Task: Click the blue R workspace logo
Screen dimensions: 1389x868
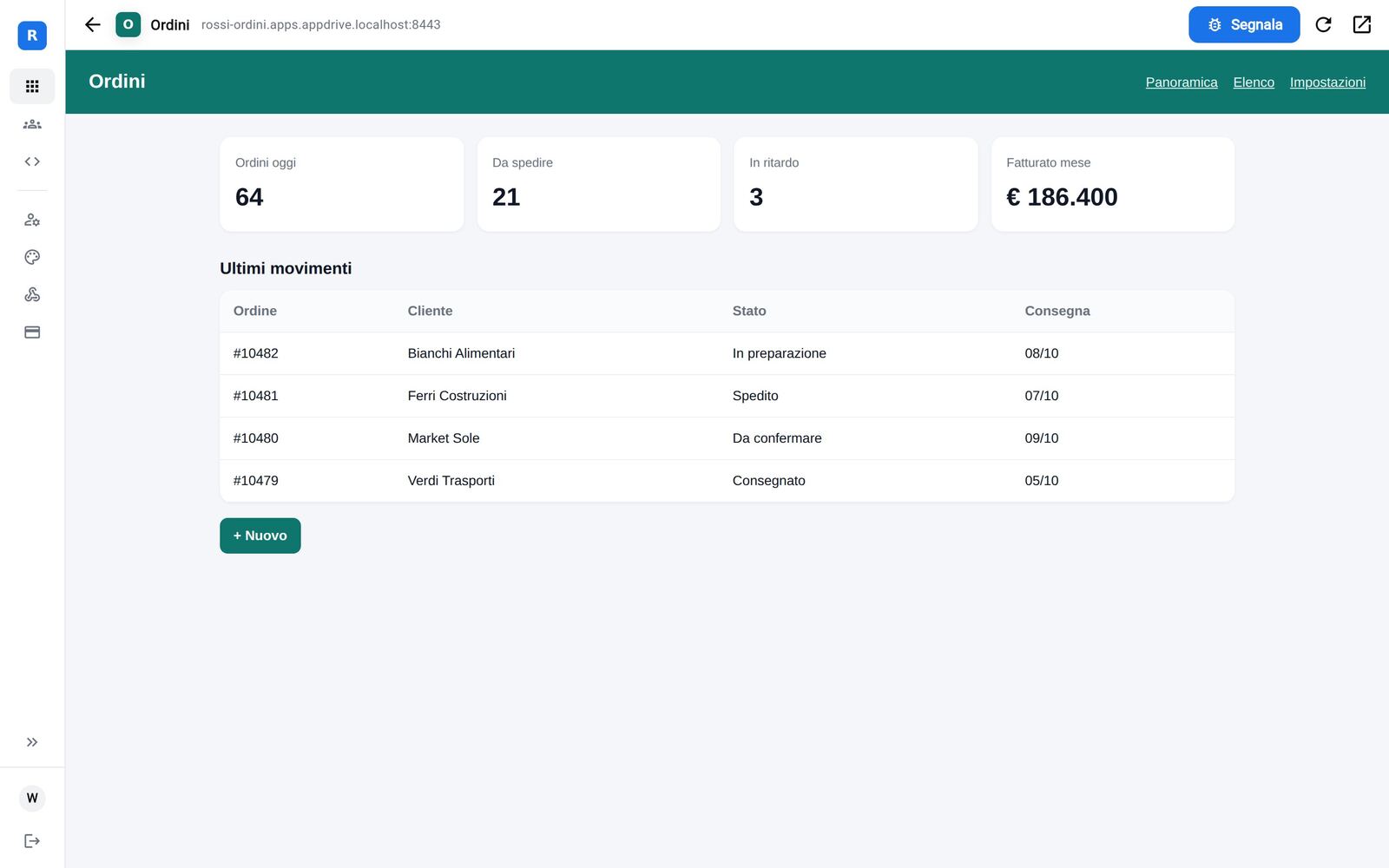Action: click(32, 36)
